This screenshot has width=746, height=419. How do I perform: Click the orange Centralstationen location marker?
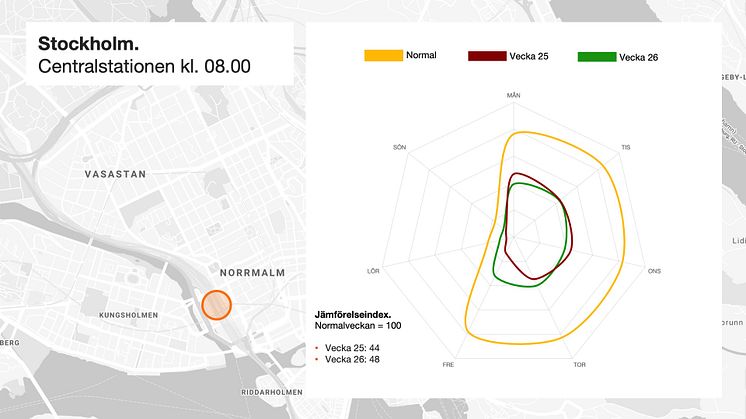[216, 305]
